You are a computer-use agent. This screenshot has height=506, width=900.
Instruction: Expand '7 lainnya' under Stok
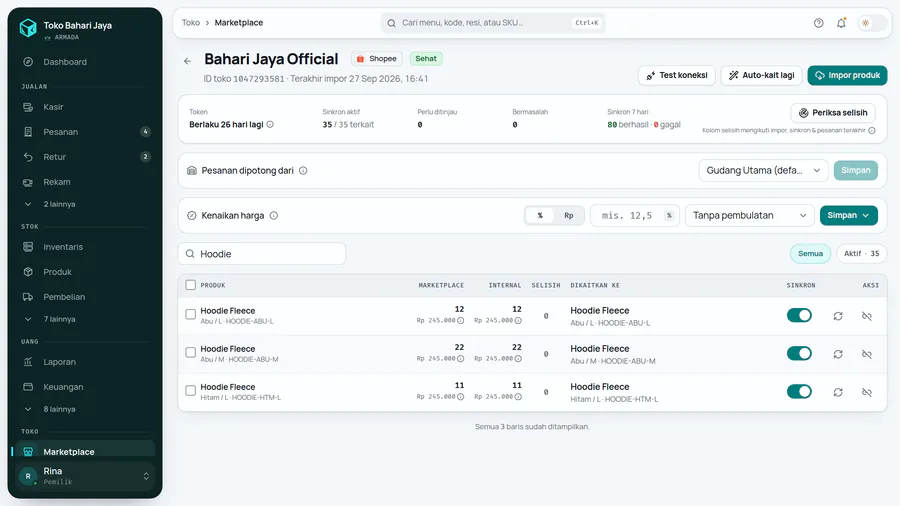click(84, 319)
